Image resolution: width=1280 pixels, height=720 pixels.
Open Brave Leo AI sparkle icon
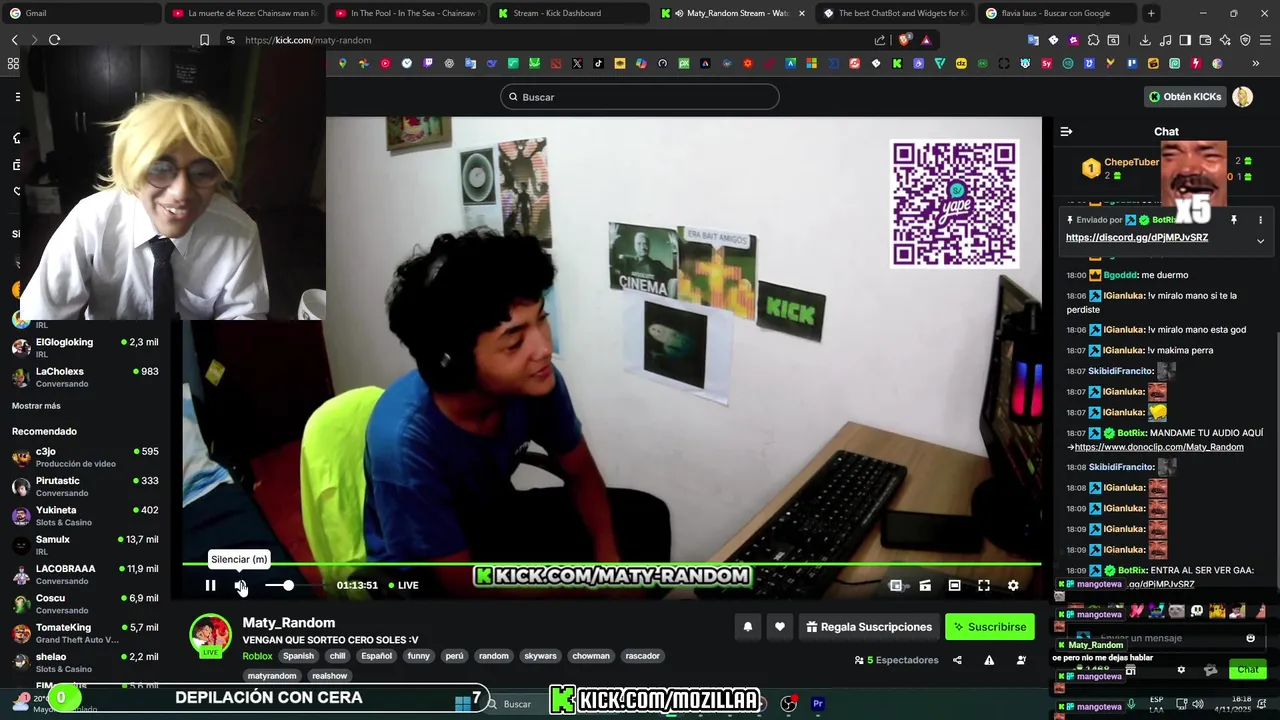pos(1225,40)
